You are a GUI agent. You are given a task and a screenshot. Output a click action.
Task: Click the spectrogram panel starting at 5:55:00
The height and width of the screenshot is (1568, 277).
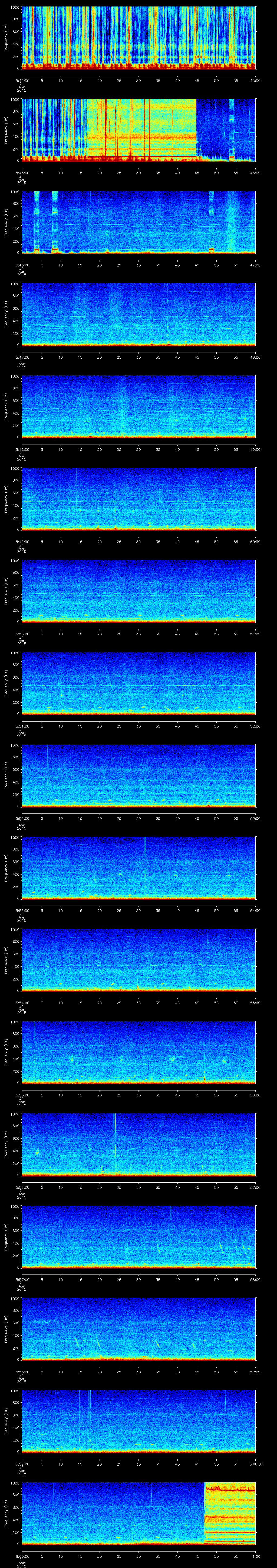tap(138, 1052)
